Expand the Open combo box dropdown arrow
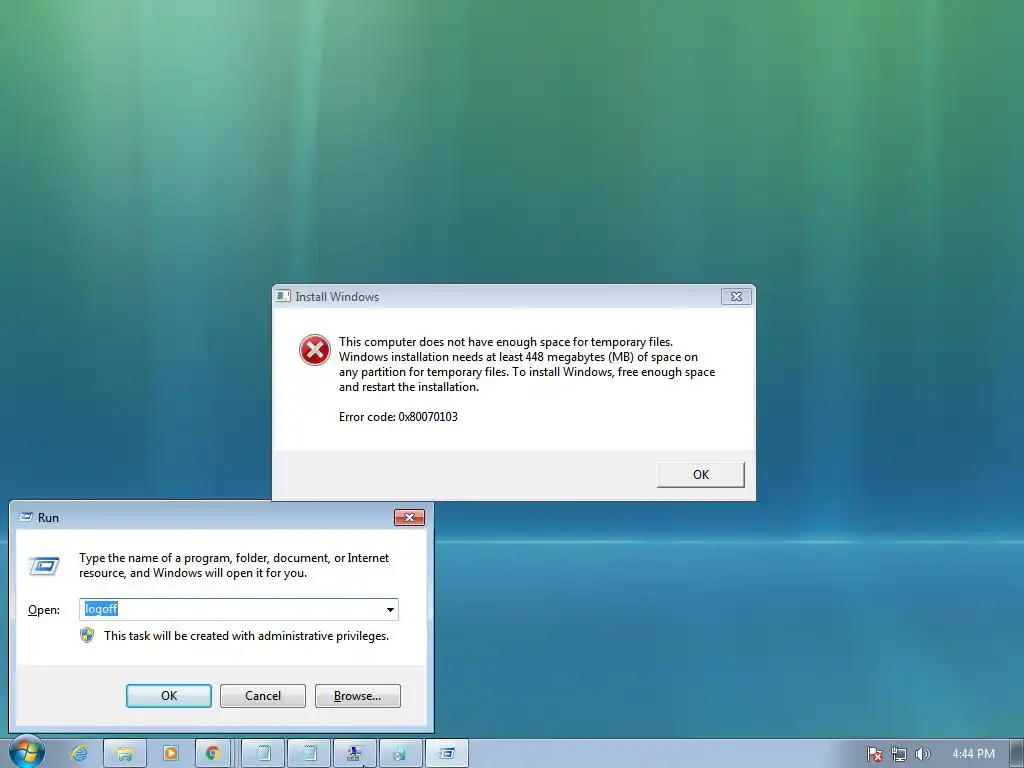1024x768 pixels. click(390, 609)
